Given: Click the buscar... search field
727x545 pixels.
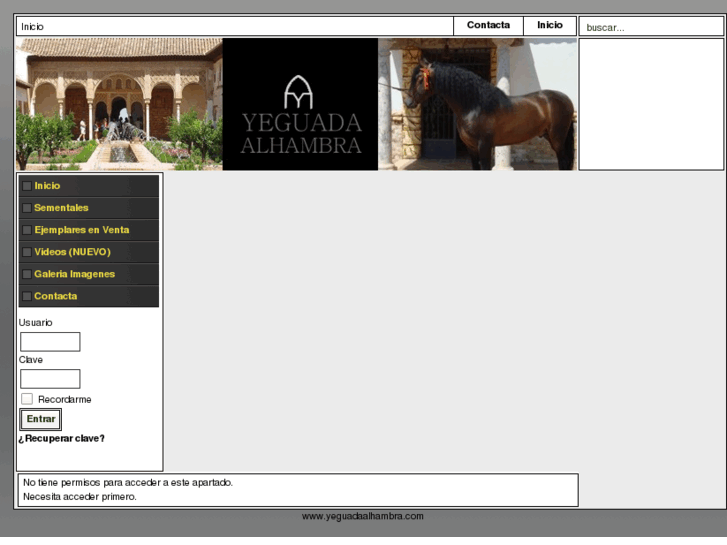Looking at the screenshot, I should click(651, 27).
